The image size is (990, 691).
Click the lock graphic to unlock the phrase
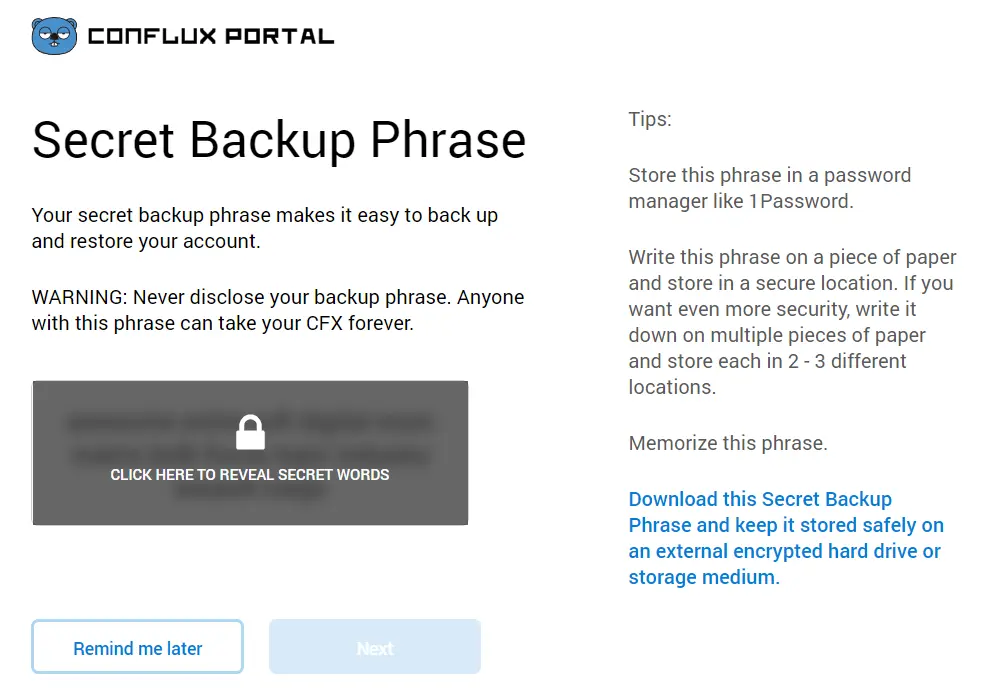(x=250, y=432)
